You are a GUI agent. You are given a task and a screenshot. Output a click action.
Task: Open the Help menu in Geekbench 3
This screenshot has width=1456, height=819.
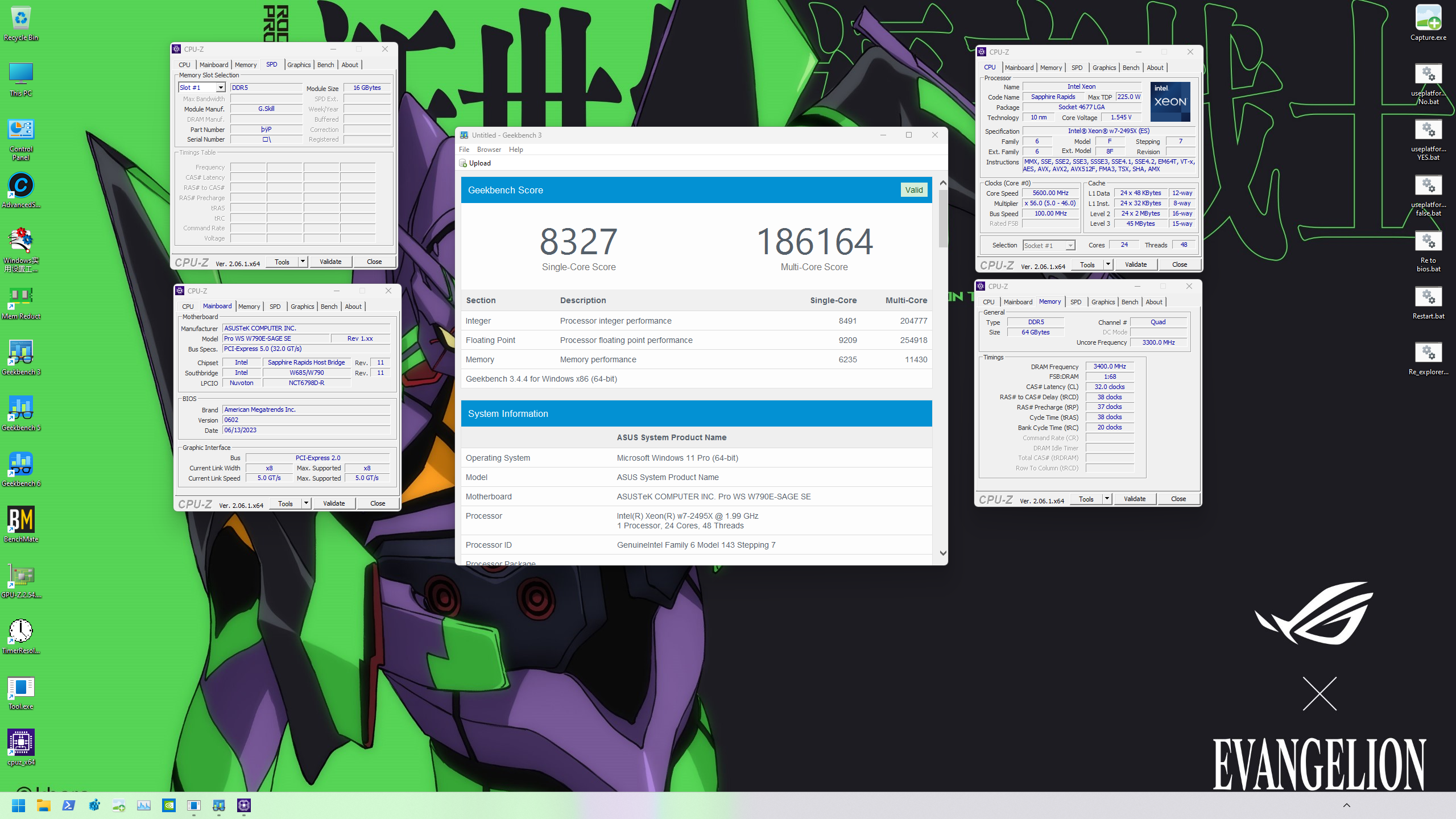516,150
